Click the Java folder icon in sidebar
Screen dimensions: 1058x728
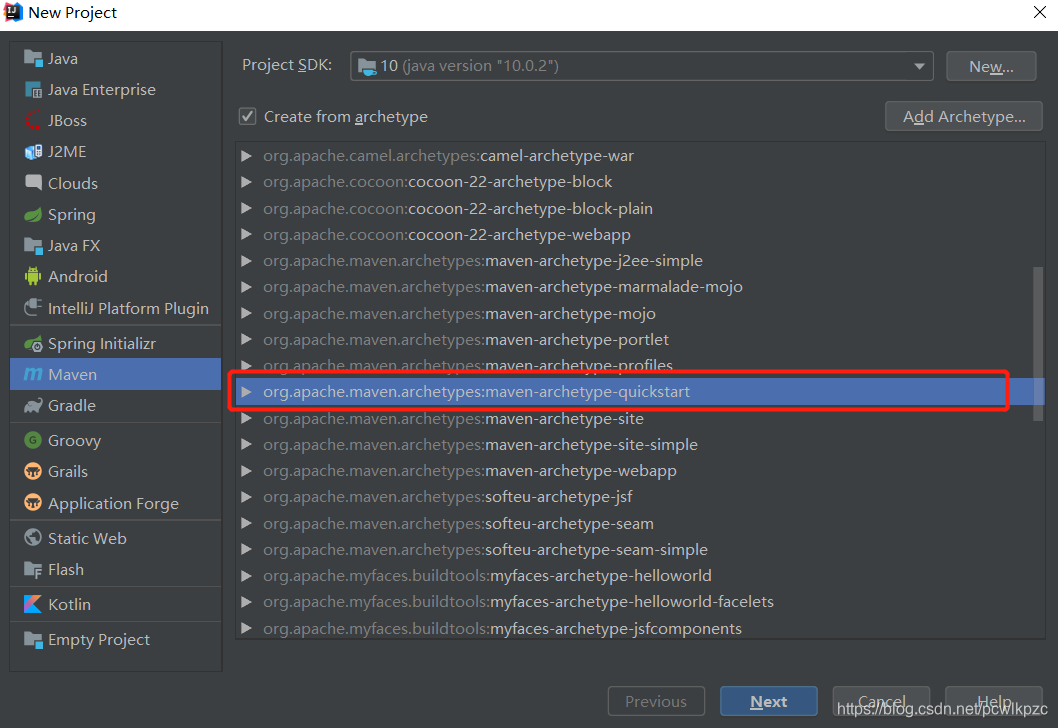coord(33,58)
